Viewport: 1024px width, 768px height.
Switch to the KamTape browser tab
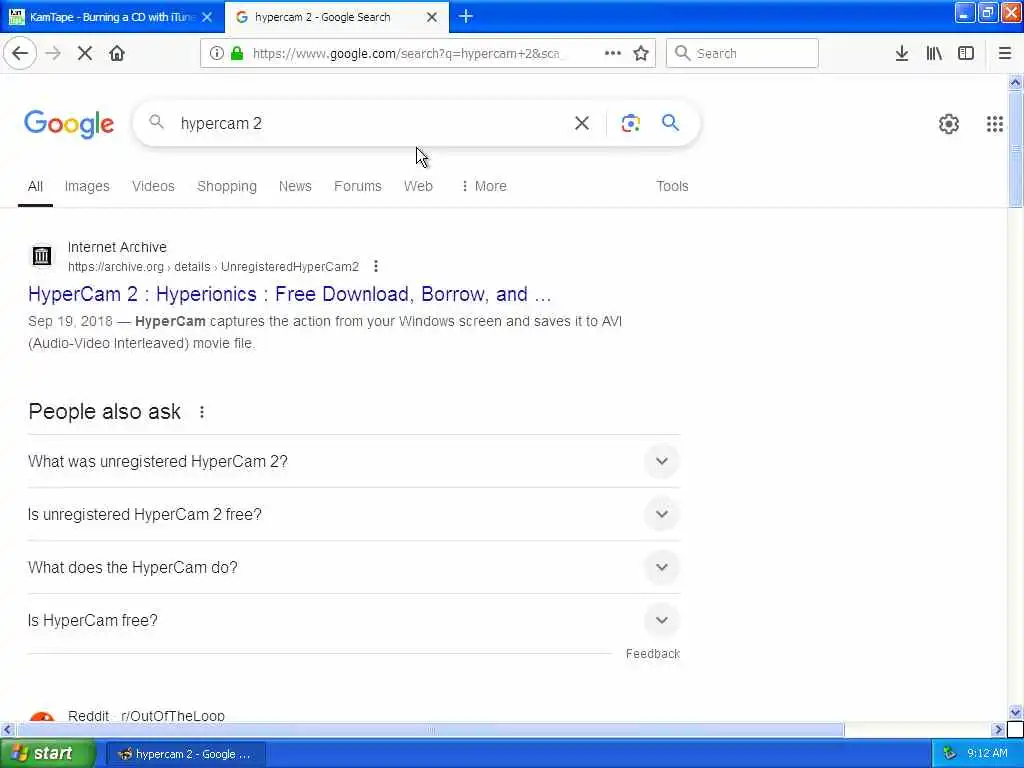click(112, 17)
